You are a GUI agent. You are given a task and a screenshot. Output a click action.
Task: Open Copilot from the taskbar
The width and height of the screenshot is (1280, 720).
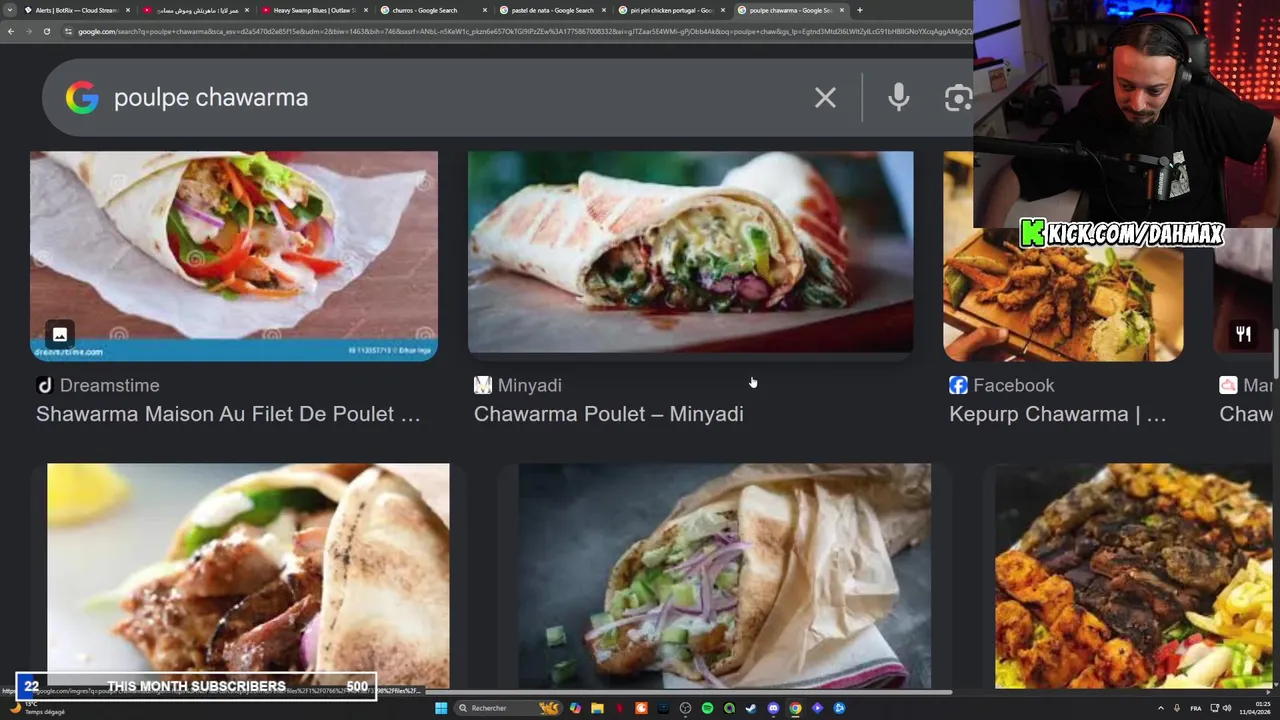(575, 708)
